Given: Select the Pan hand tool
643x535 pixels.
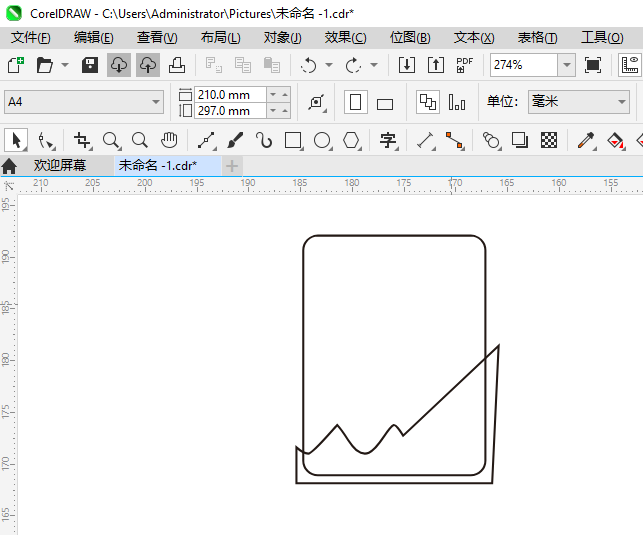Looking at the screenshot, I should pos(169,140).
